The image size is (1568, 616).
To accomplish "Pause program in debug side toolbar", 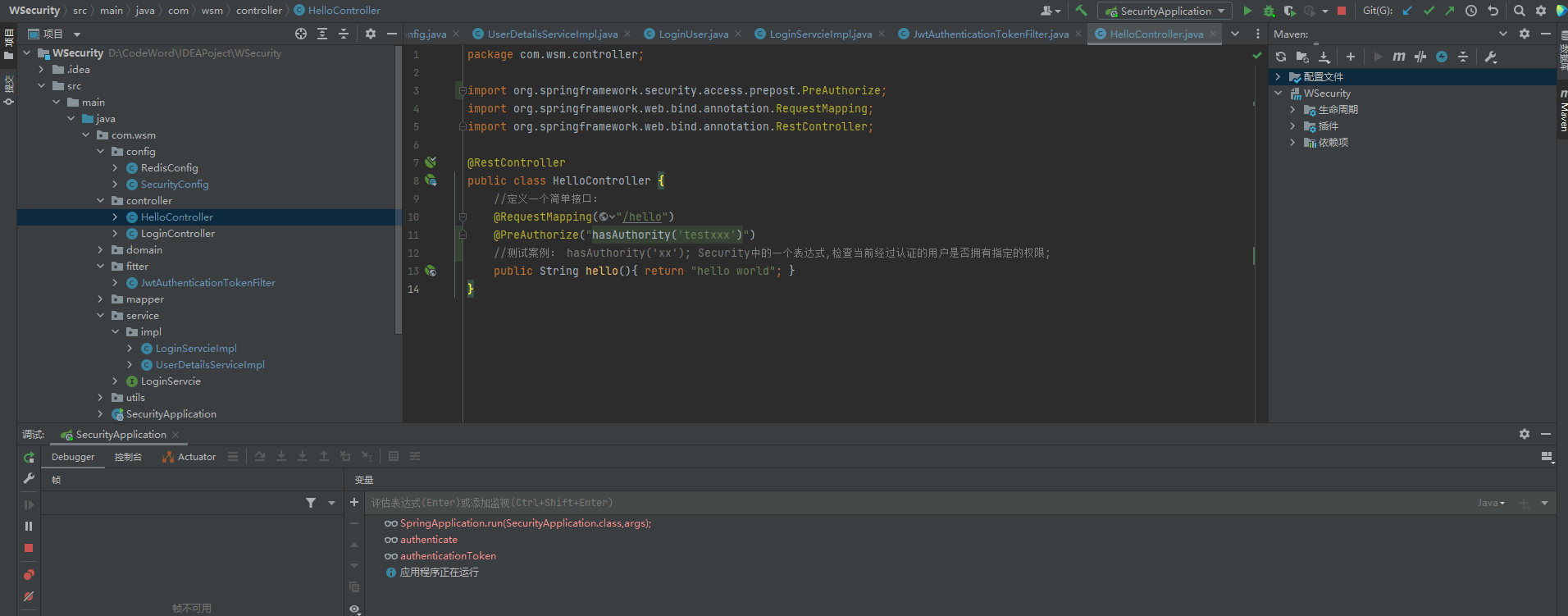I will 29,526.
